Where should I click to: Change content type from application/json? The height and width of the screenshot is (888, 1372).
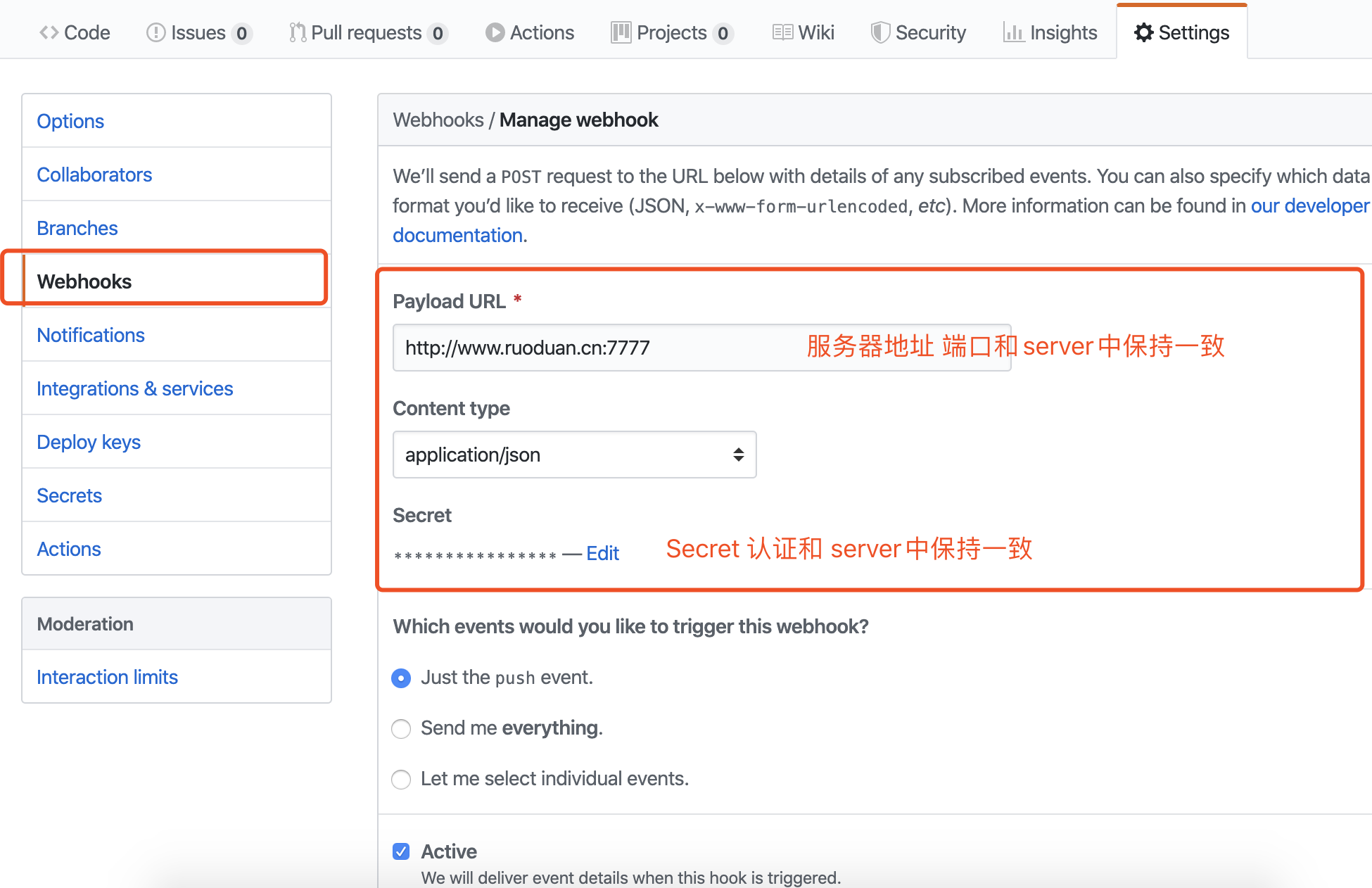click(x=573, y=455)
